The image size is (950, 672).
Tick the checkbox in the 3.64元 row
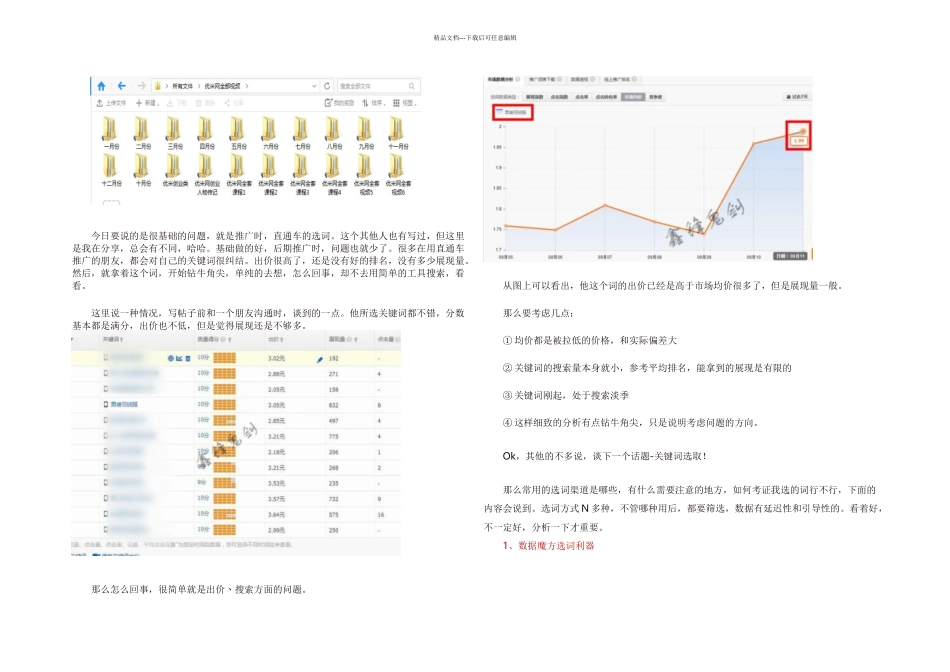pyautogui.click(x=105, y=514)
